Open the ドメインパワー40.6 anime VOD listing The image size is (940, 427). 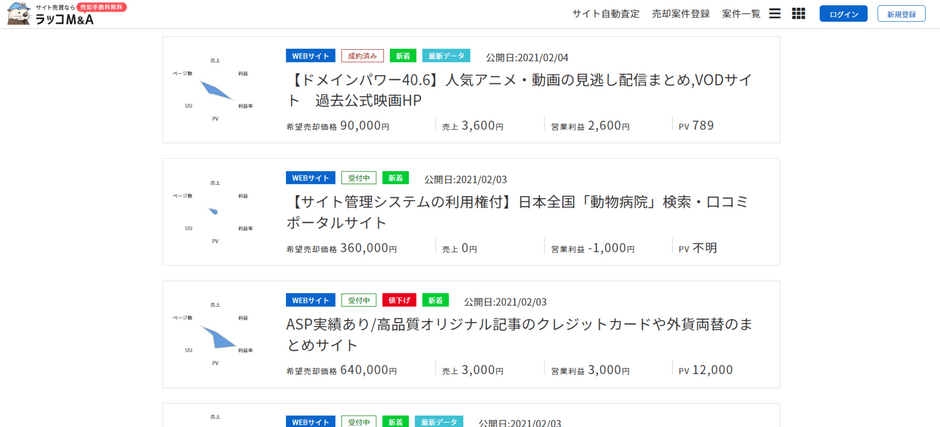point(520,90)
